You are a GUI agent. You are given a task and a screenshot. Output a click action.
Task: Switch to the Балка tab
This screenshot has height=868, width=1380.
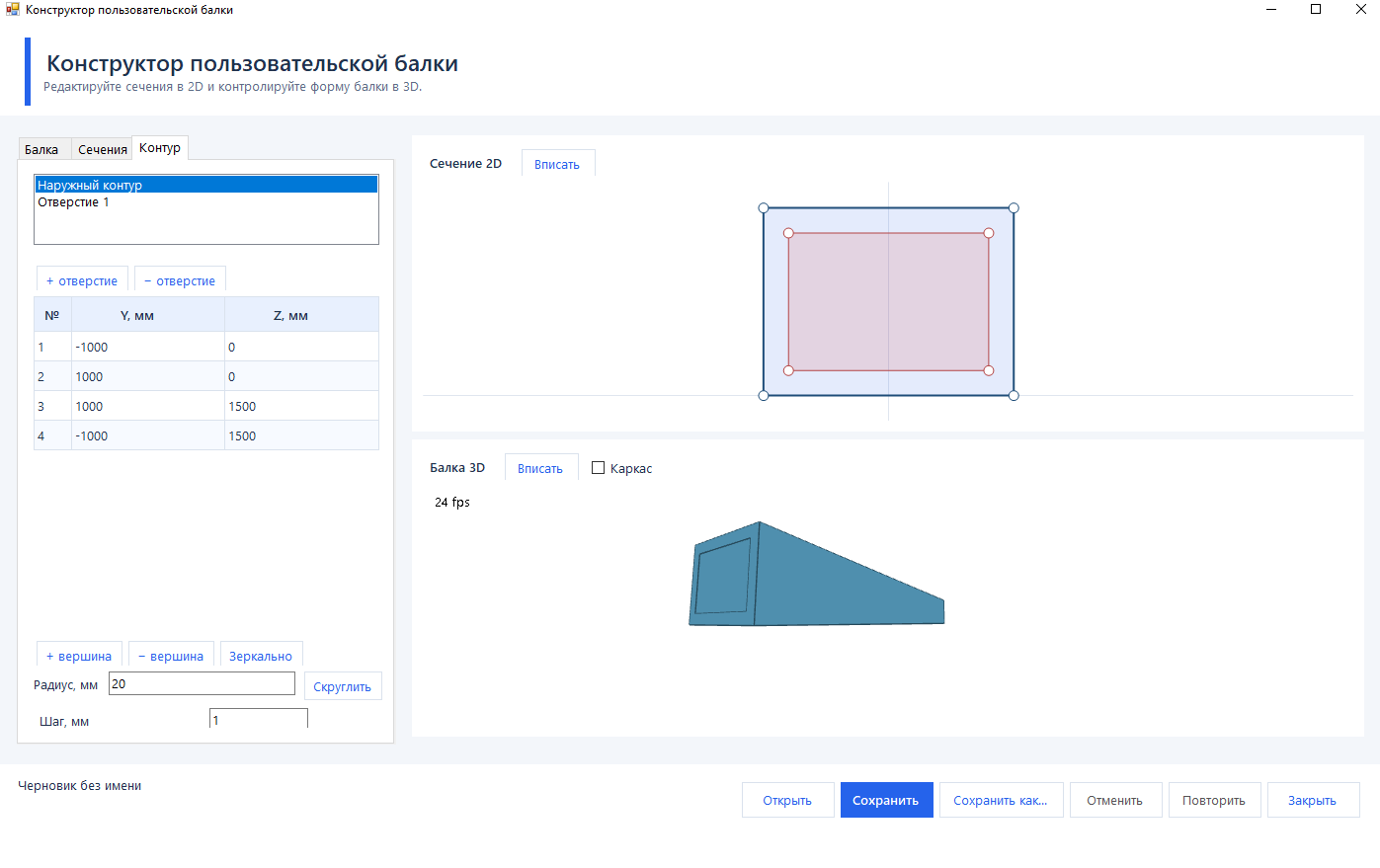click(41, 149)
